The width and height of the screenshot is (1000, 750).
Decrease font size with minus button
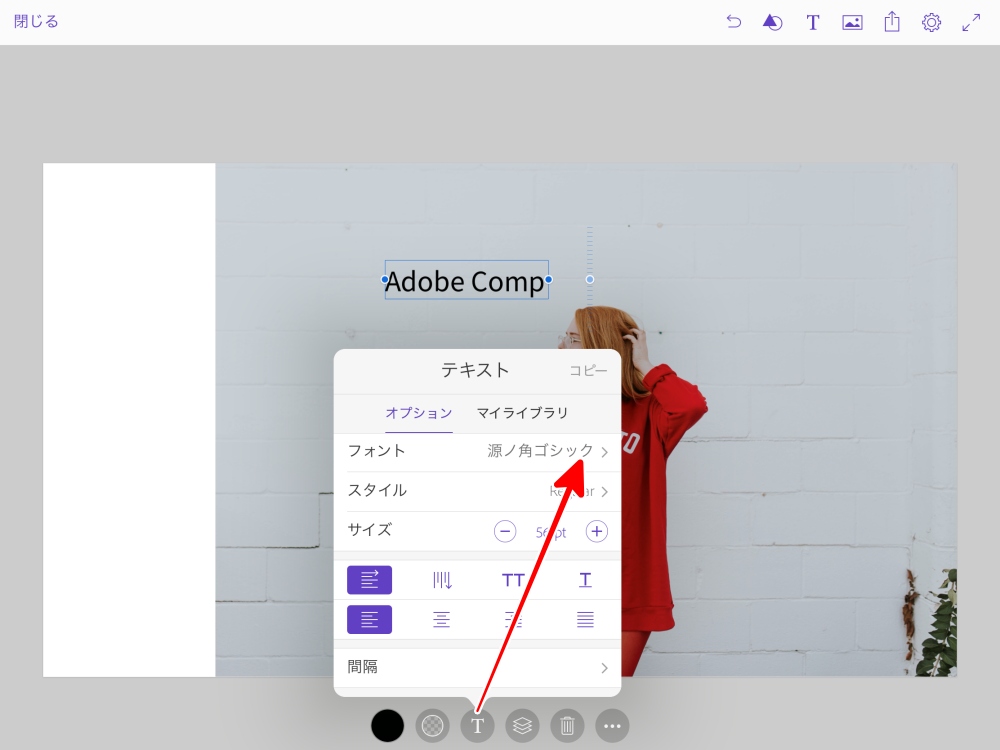point(504,531)
